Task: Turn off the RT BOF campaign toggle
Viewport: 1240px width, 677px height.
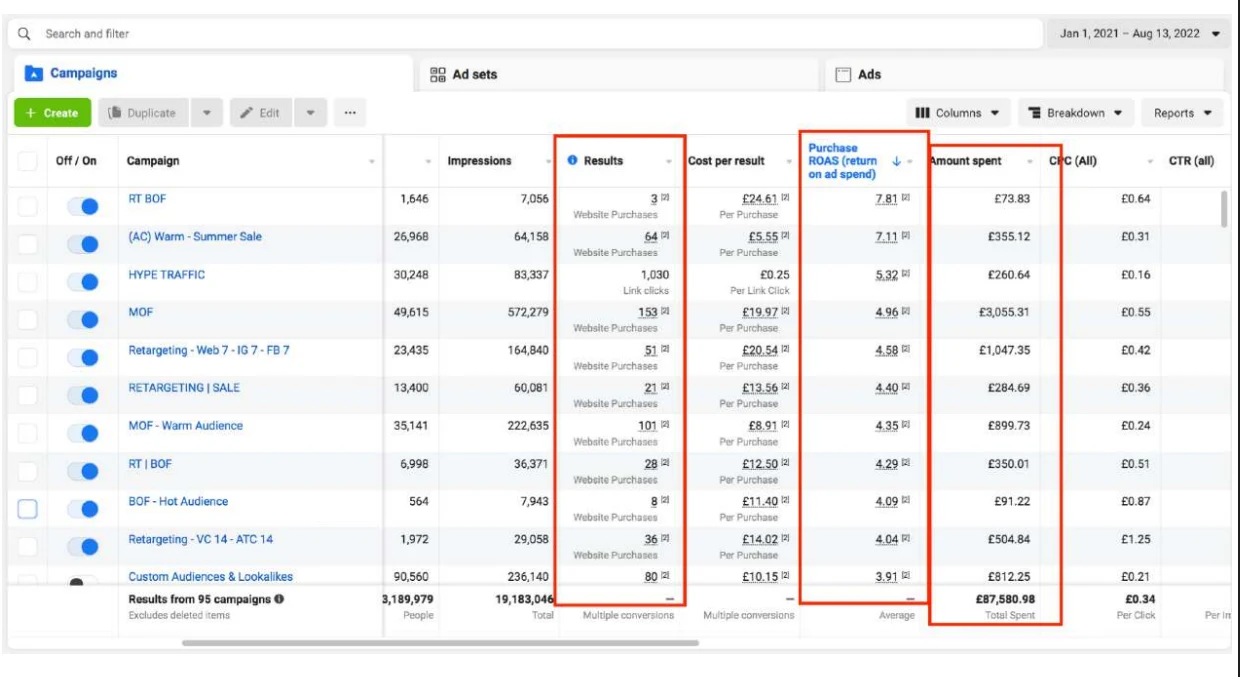Action: 83,206
